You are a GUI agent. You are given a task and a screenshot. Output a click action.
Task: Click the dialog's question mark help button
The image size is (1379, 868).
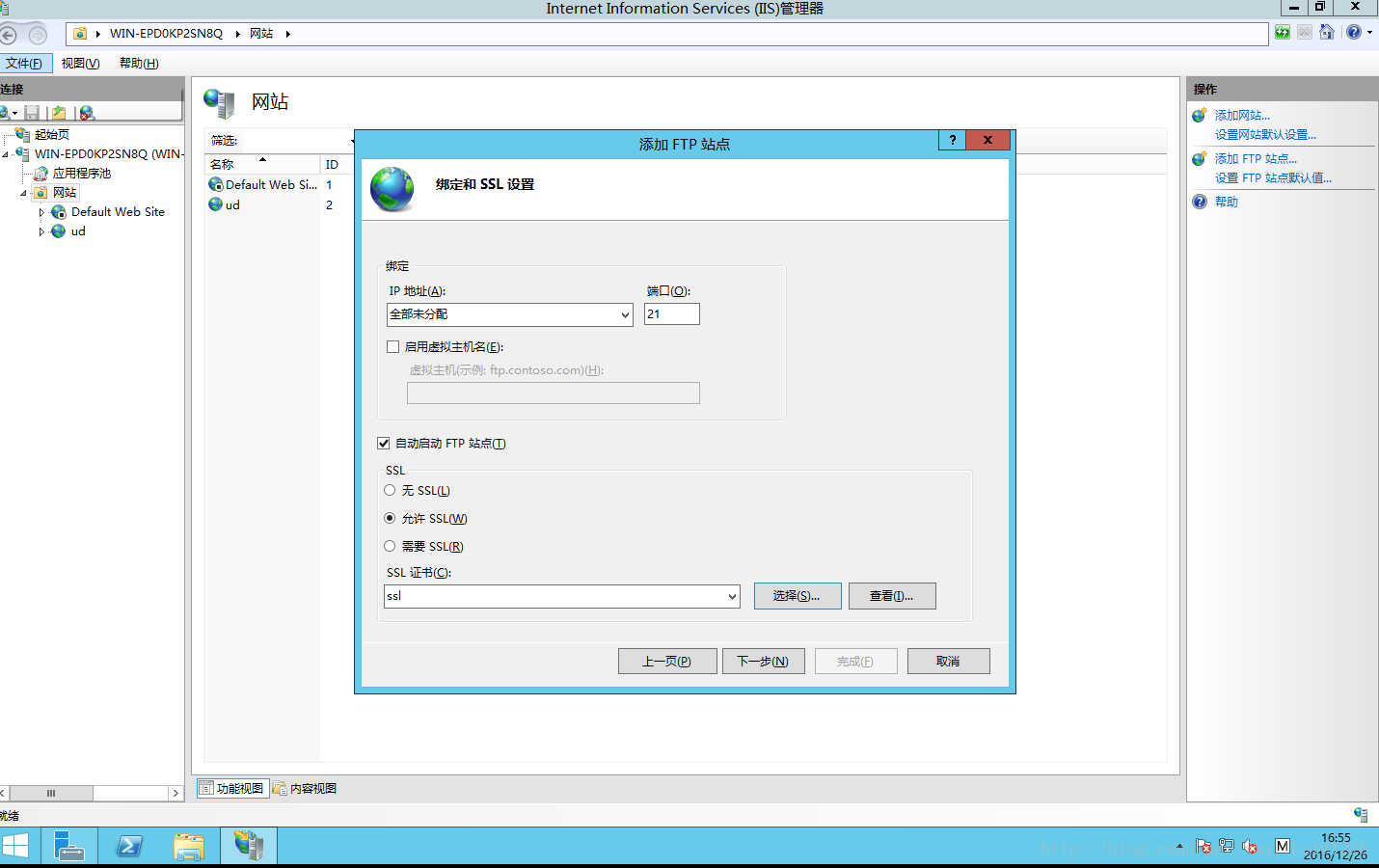[x=952, y=140]
